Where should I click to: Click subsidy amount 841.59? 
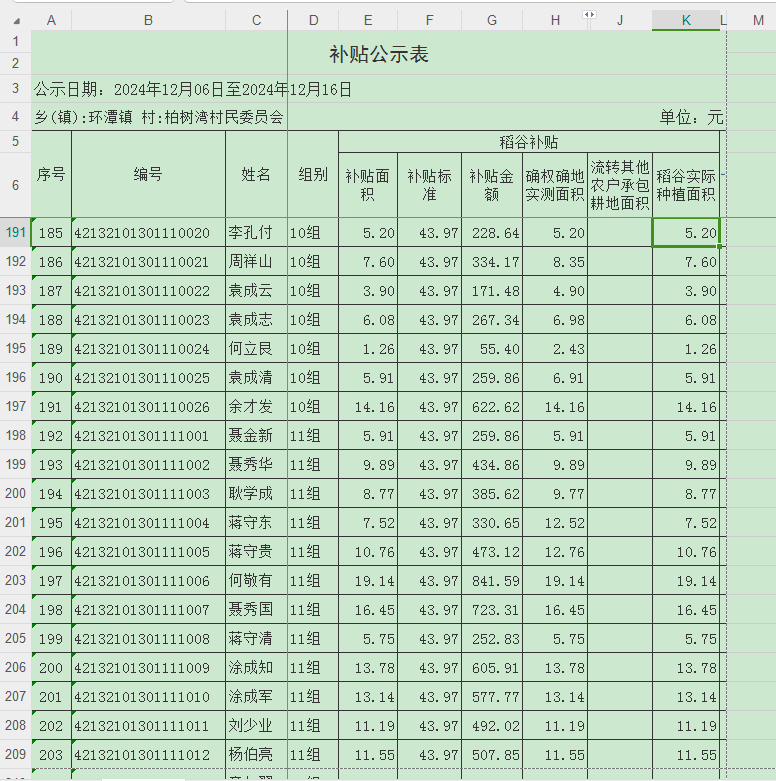pos(492,580)
